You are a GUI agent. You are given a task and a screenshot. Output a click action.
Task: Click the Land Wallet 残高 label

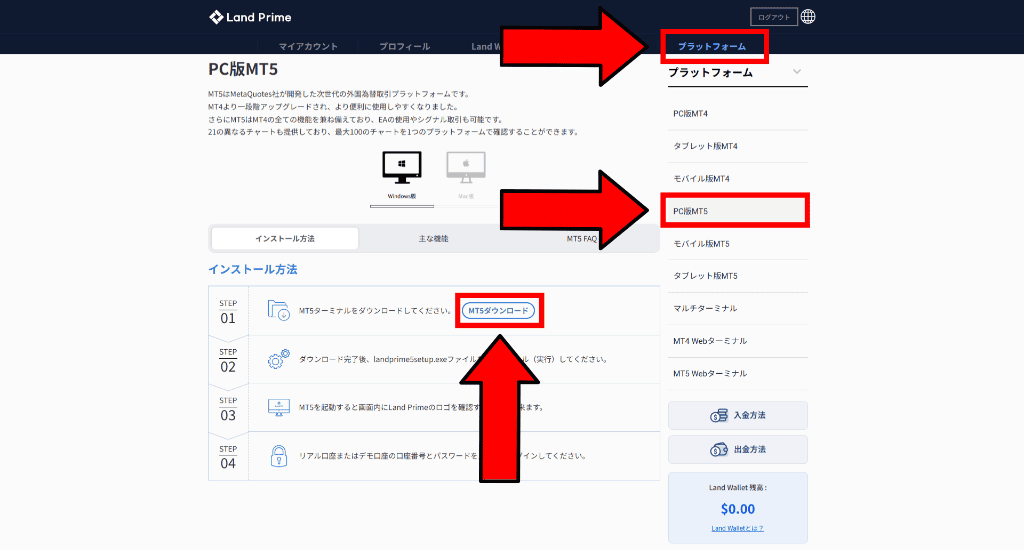pyautogui.click(x=738, y=487)
